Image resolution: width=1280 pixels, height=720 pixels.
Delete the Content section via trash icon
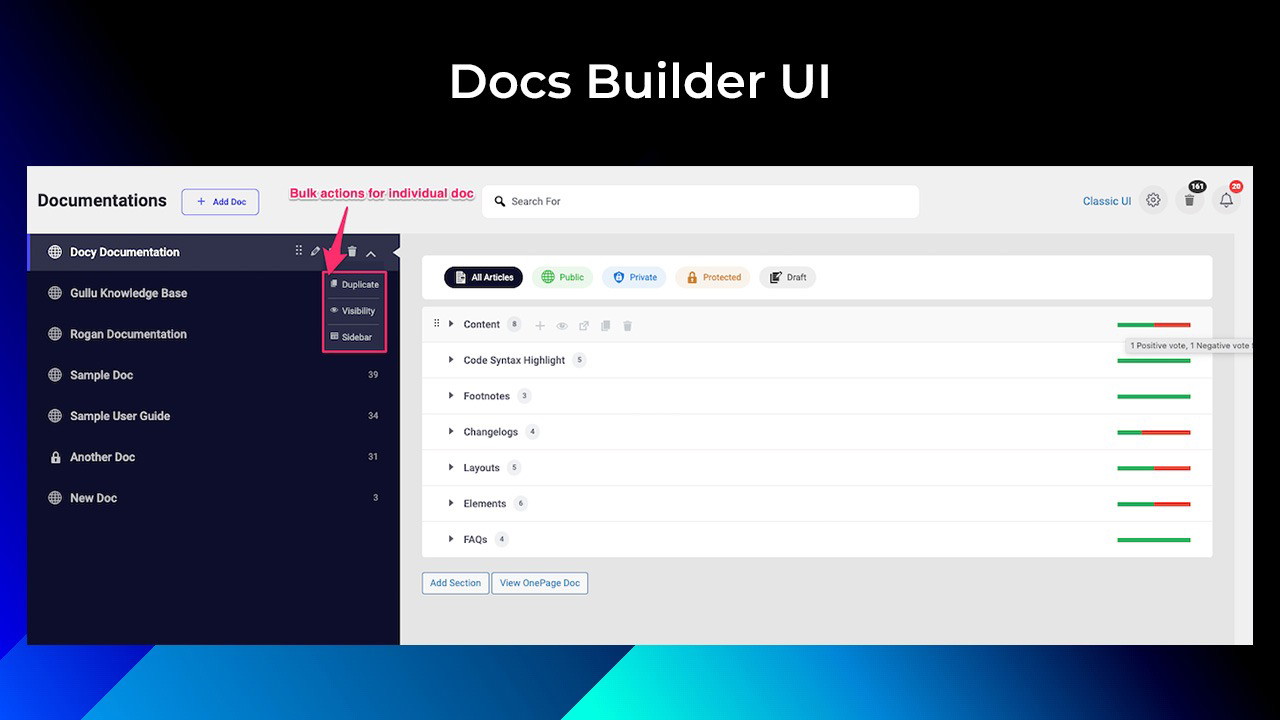[x=628, y=326]
